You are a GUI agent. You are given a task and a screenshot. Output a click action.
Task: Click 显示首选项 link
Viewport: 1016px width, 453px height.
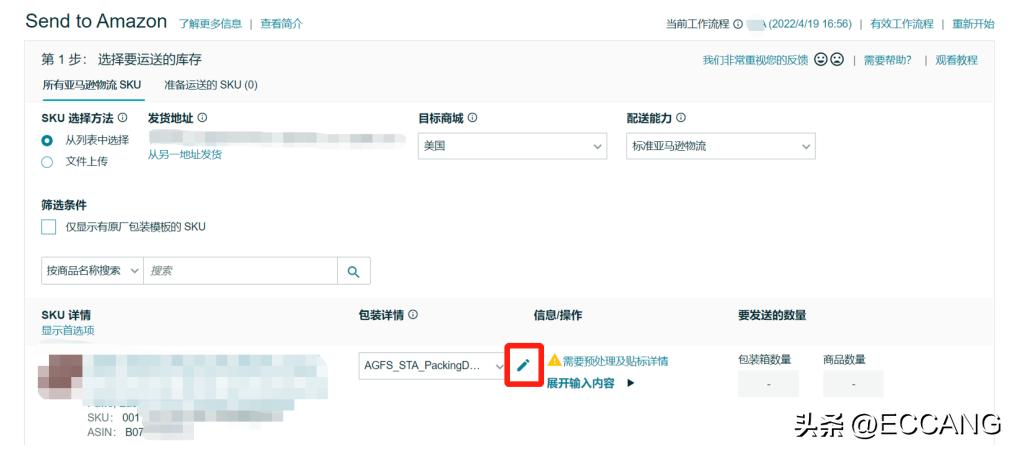coord(68,331)
